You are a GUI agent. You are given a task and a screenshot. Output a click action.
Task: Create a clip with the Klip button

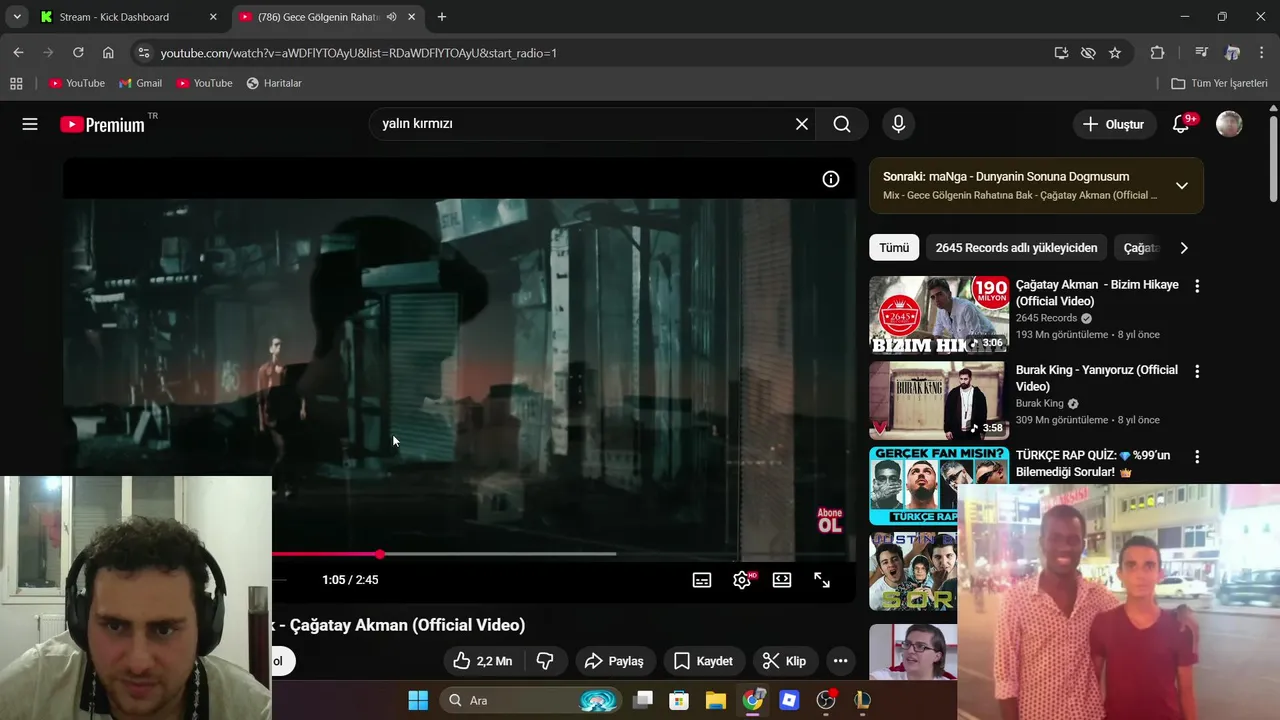[785, 661]
